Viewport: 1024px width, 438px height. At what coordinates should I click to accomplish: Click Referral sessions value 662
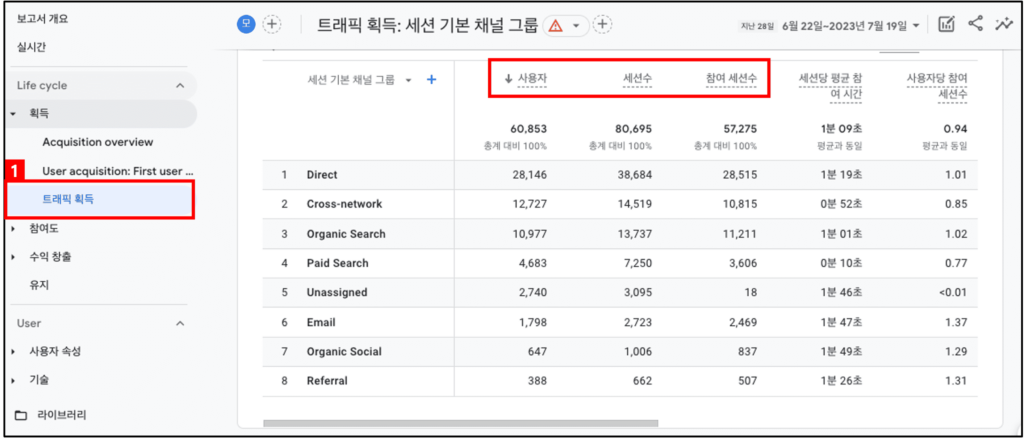coord(643,381)
